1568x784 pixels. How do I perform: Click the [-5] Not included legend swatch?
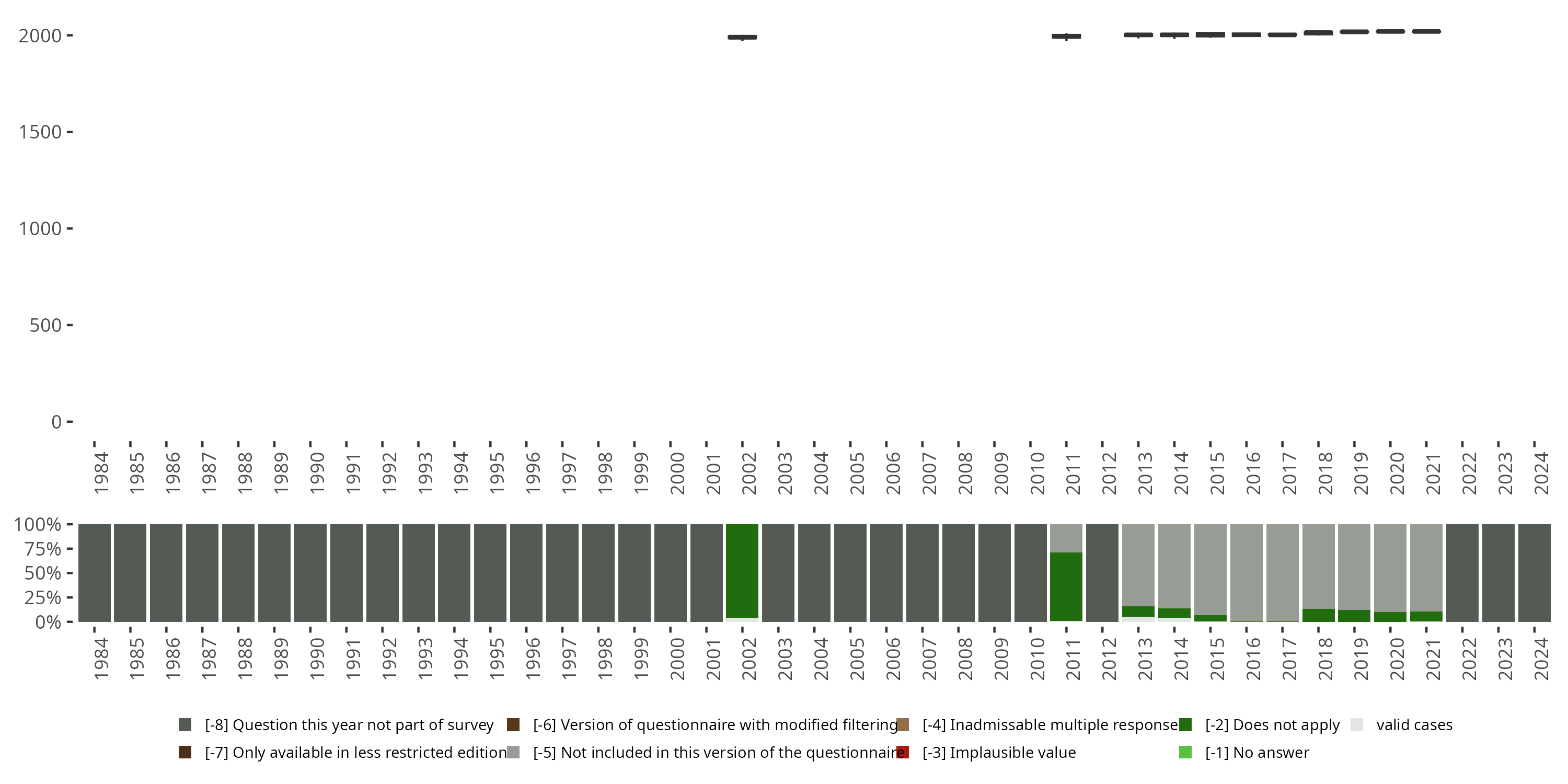[x=513, y=752]
